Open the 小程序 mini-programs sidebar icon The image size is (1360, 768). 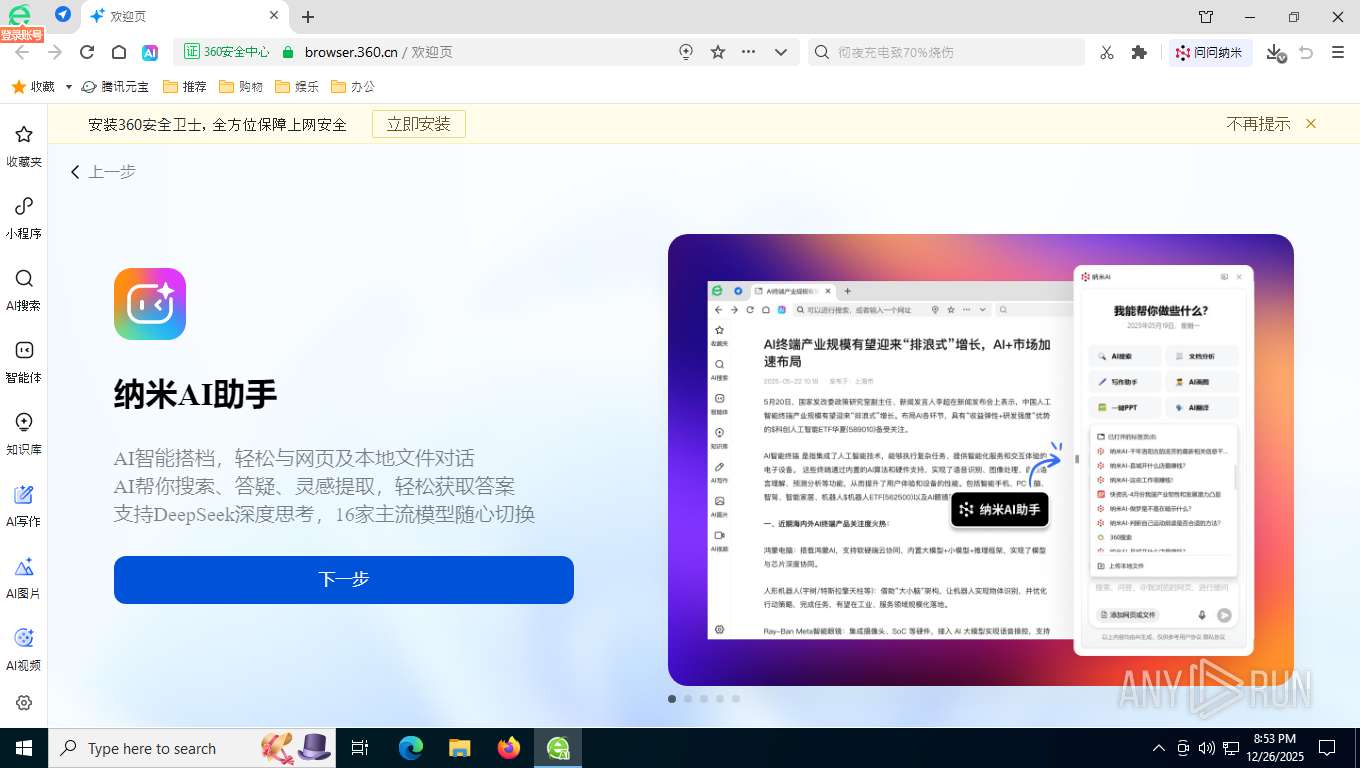tap(24, 218)
